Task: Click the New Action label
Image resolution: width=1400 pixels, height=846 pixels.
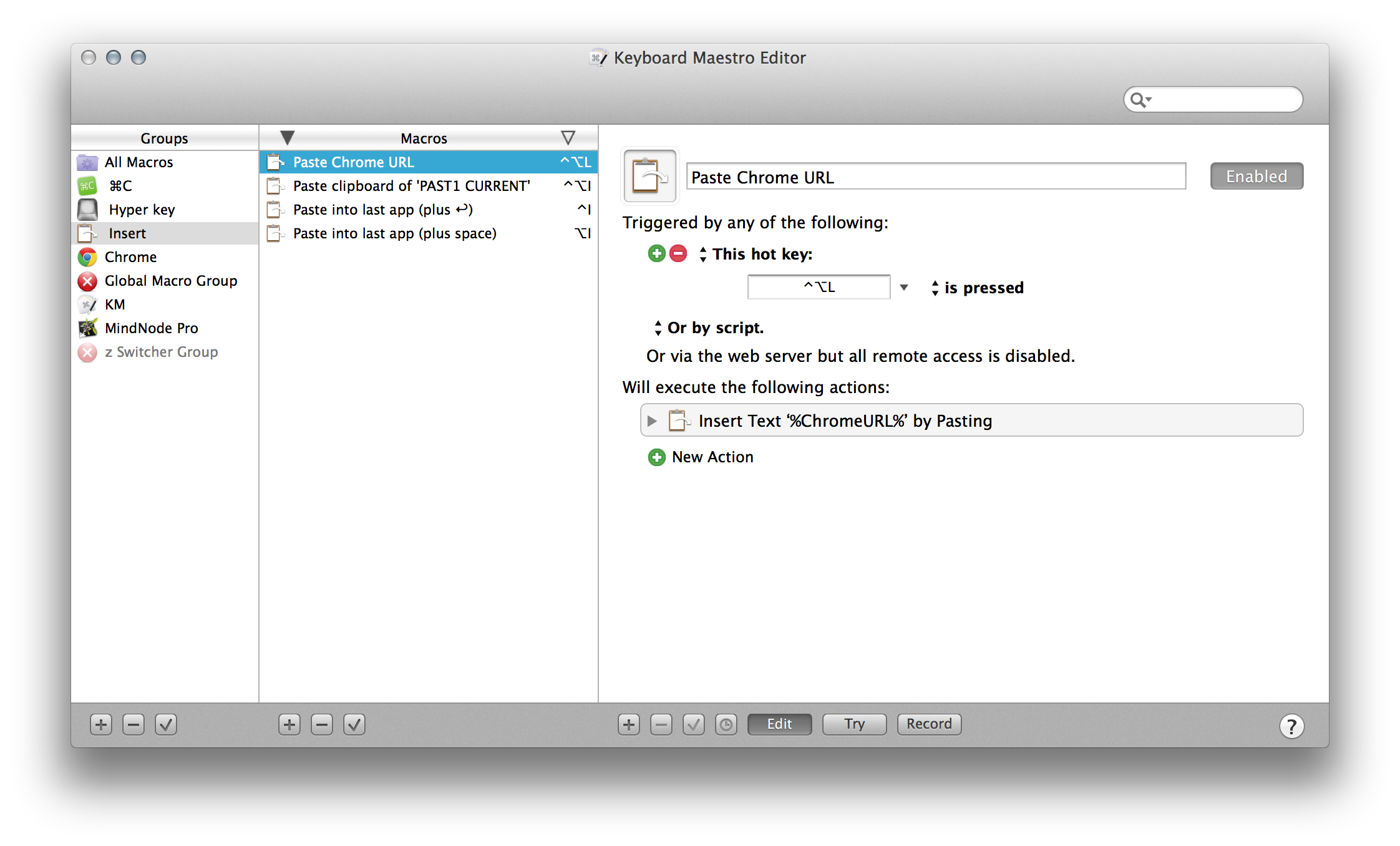Action: coord(712,457)
